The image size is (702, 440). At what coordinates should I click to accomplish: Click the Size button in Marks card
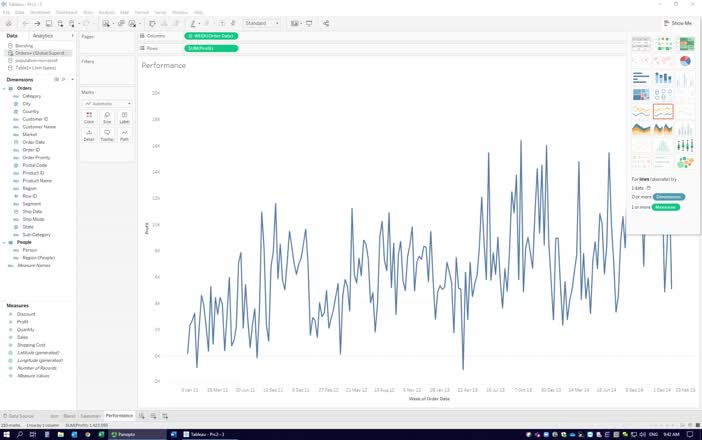point(107,117)
